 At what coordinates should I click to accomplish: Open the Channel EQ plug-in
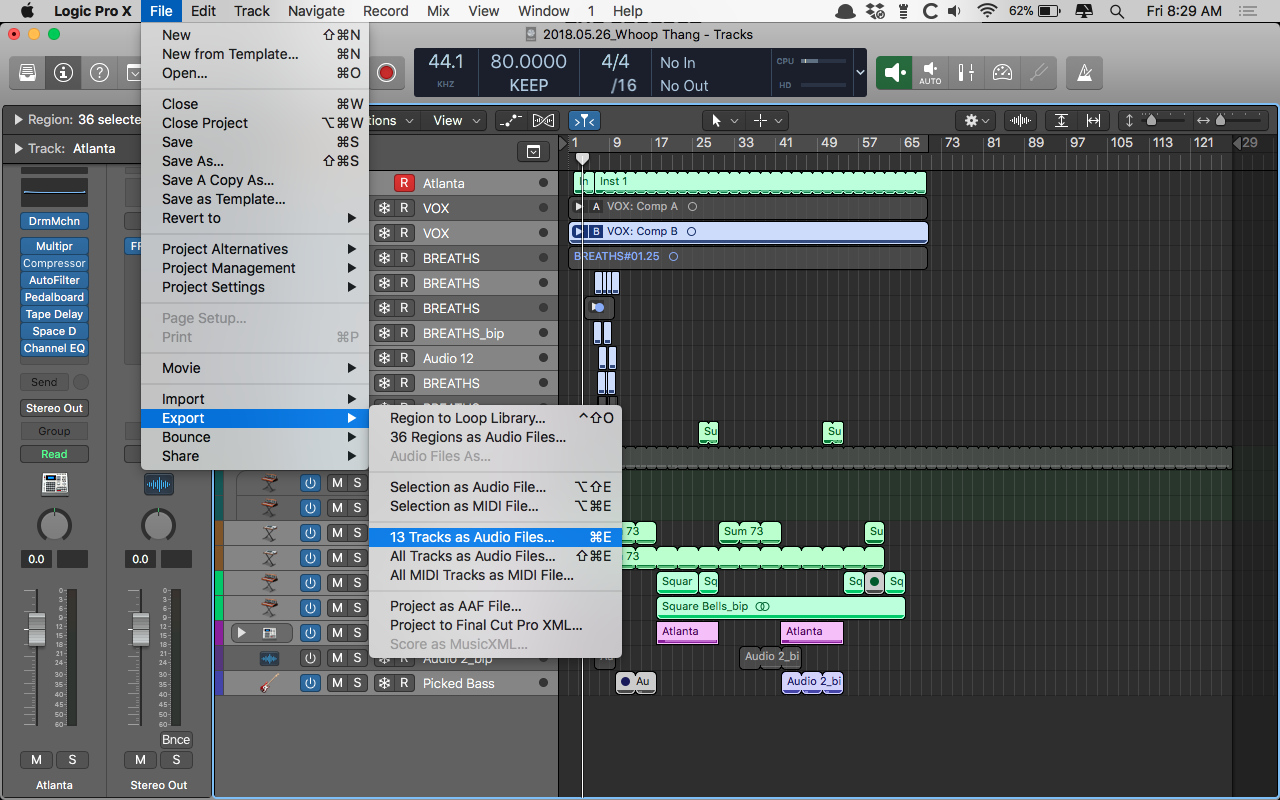54,348
